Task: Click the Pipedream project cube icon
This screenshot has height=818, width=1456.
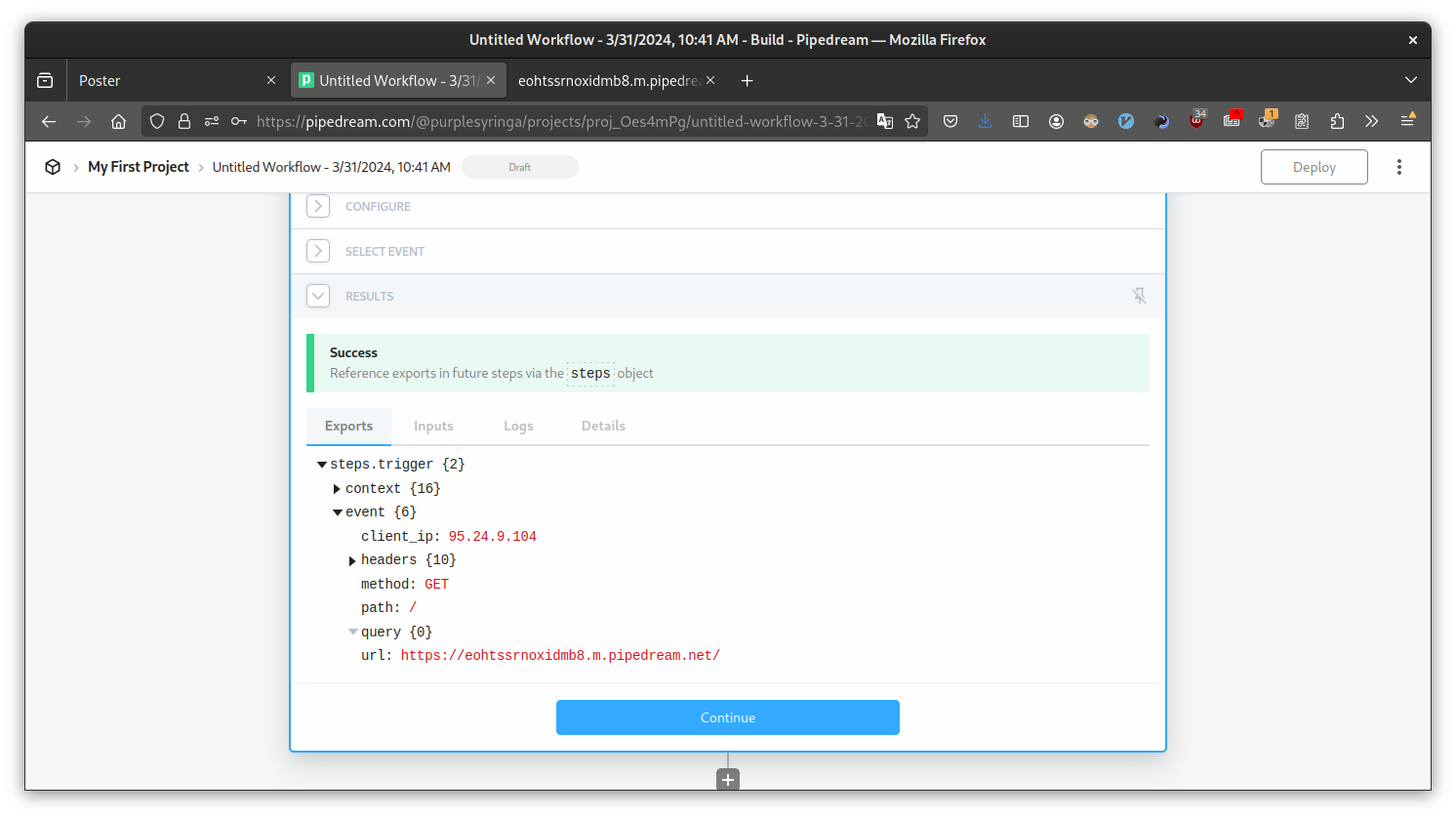Action: [x=53, y=167]
